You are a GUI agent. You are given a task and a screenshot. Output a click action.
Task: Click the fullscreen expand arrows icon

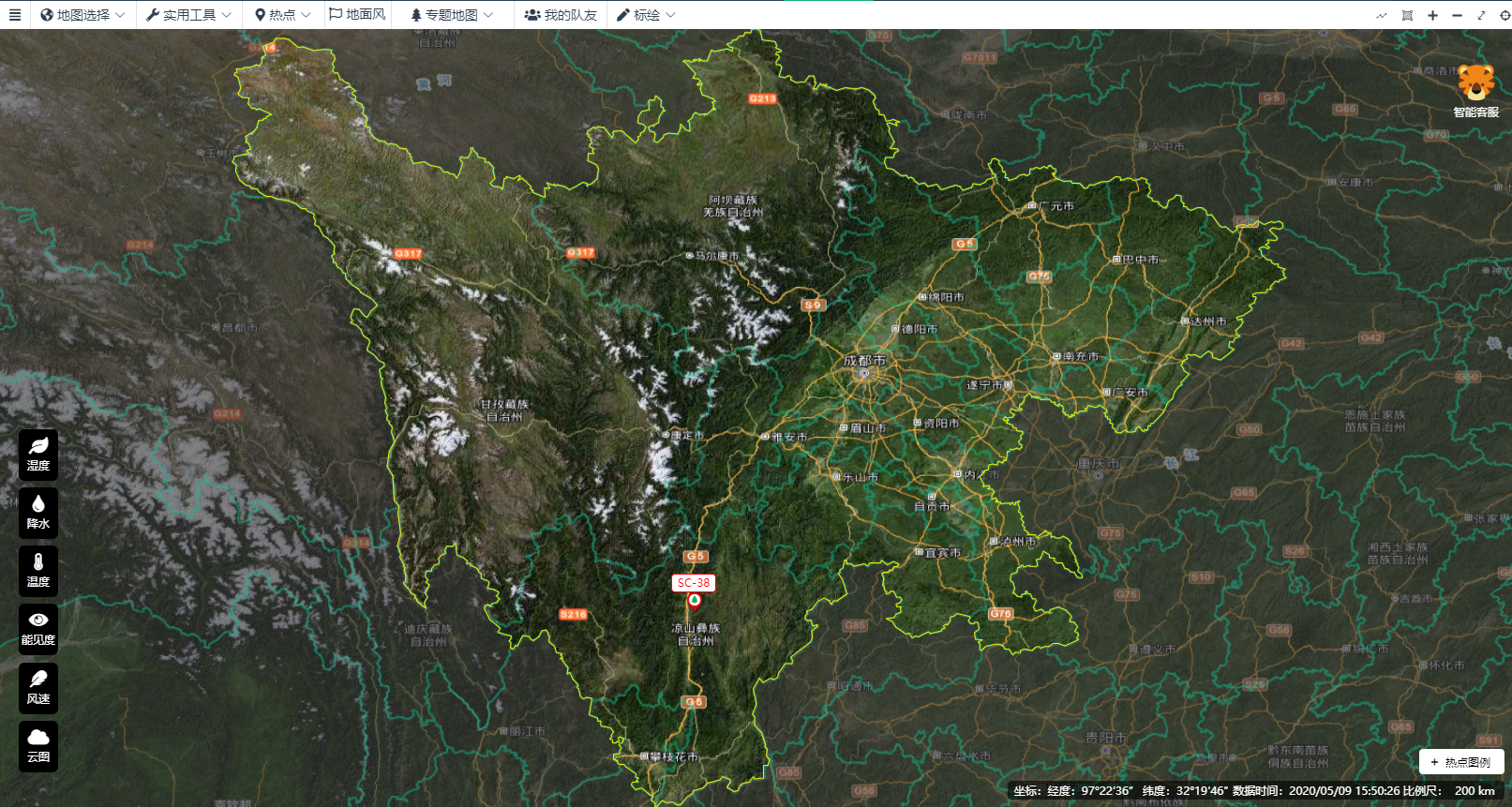click(x=1481, y=15)
